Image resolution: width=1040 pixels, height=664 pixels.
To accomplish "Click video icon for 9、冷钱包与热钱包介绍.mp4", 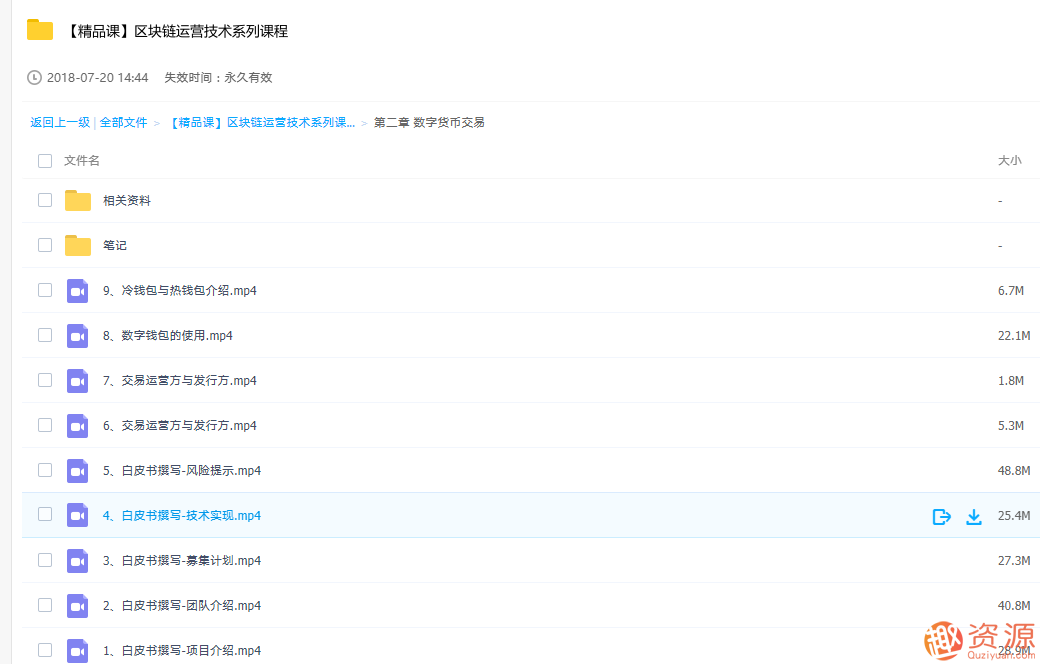I will click(x=78, y=291).
